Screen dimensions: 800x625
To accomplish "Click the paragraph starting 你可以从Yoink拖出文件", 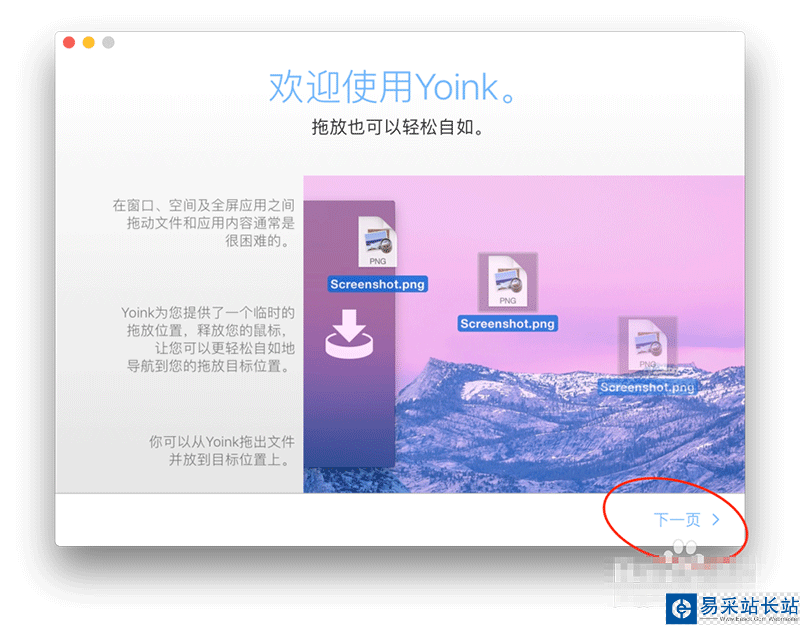I will 222,451.
